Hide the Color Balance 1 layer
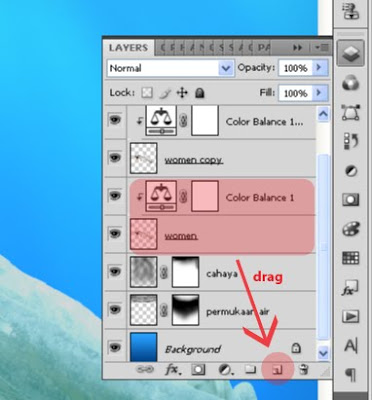372x400 pixels. coord(115,195)
